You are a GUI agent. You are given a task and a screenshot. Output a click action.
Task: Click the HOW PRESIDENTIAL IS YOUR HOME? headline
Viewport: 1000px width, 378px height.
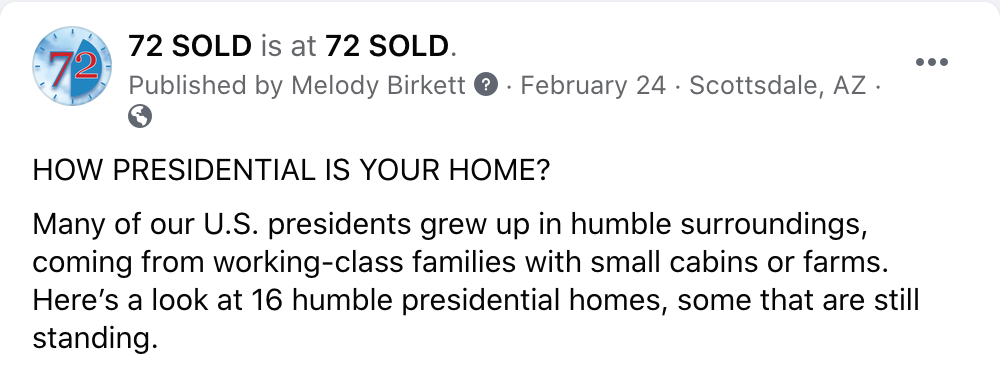291,170
